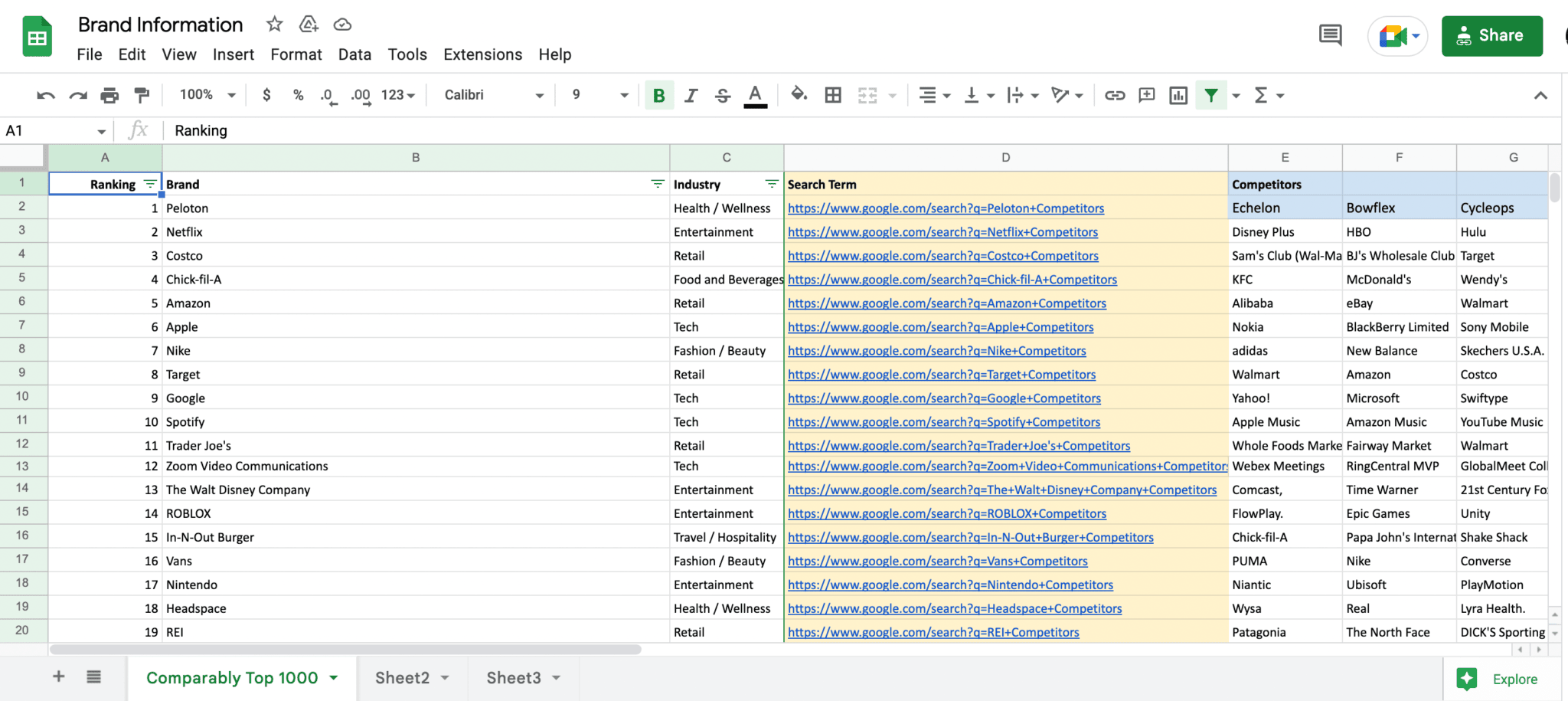This screenshot has width=1568, height=701.
Task: Open the Insert menu
Action: tap(234, 54)
